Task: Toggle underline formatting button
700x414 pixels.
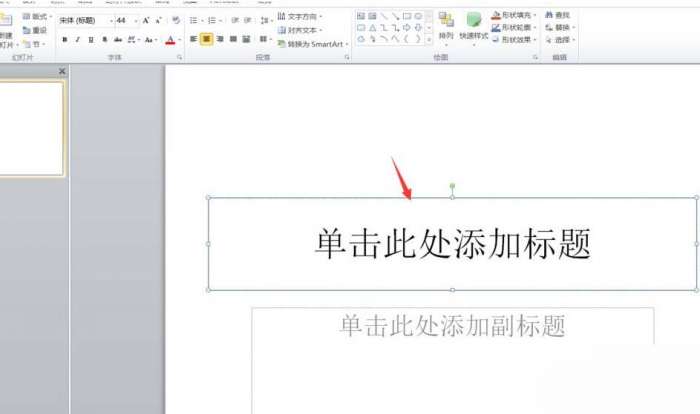Action: (x=91, y=40)
